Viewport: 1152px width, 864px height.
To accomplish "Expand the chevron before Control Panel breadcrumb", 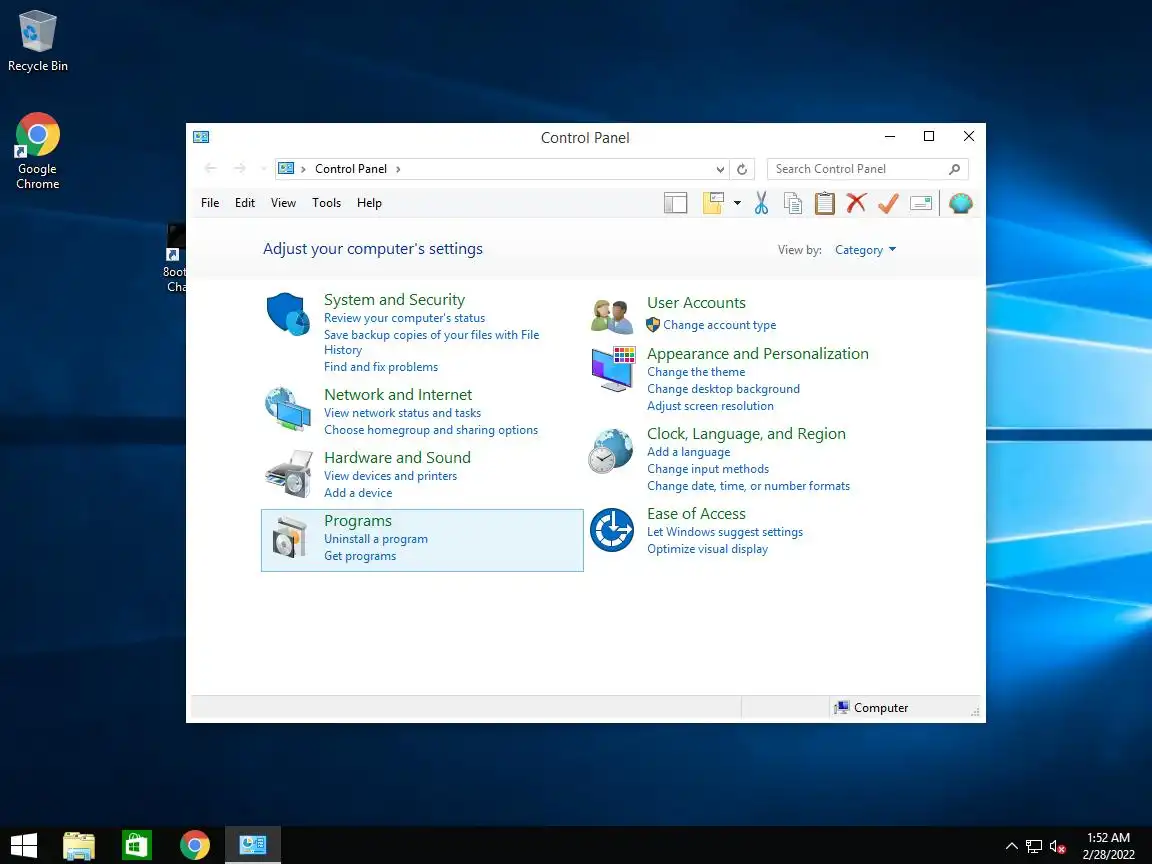I will coord(303,169).
